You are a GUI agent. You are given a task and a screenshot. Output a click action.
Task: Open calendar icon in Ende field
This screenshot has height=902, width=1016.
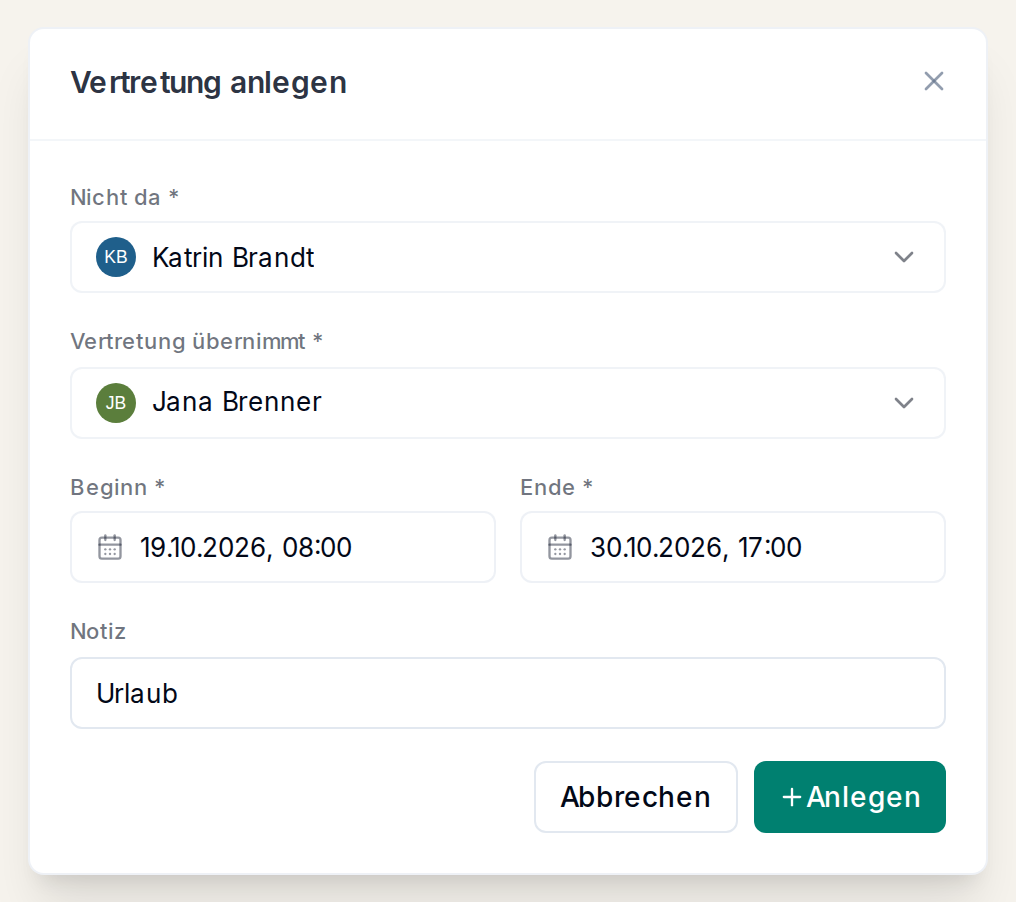[x=560, y=548]
